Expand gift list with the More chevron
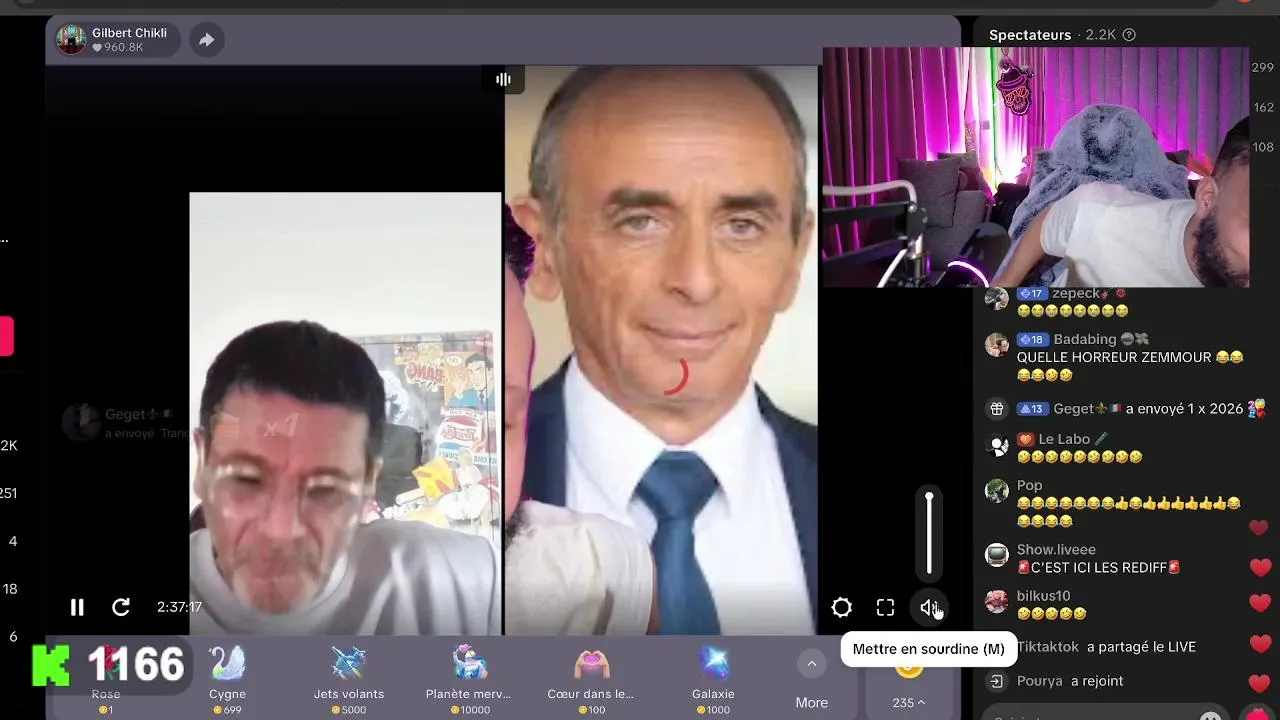Screen dimensions: 1280x720 pos(812,663)
